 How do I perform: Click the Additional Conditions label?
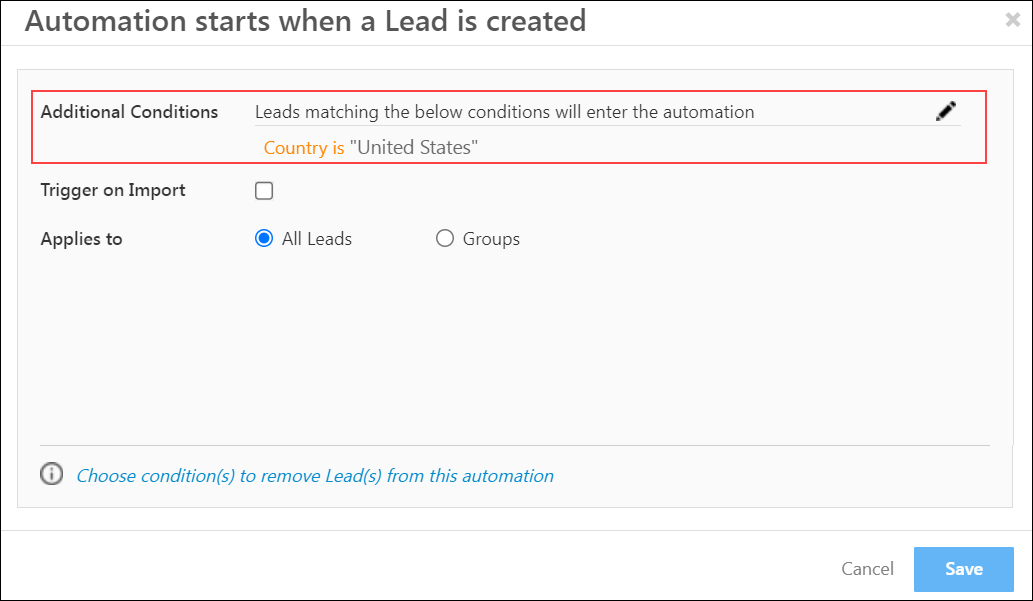pyautogui.click(x=129, y=112)
